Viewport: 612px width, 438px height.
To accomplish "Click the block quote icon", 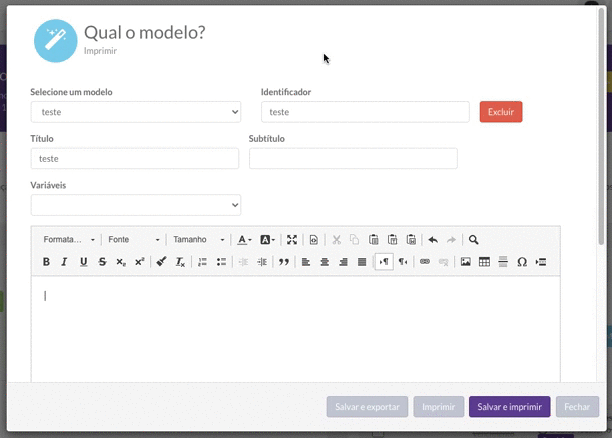I will pos(284,262).
